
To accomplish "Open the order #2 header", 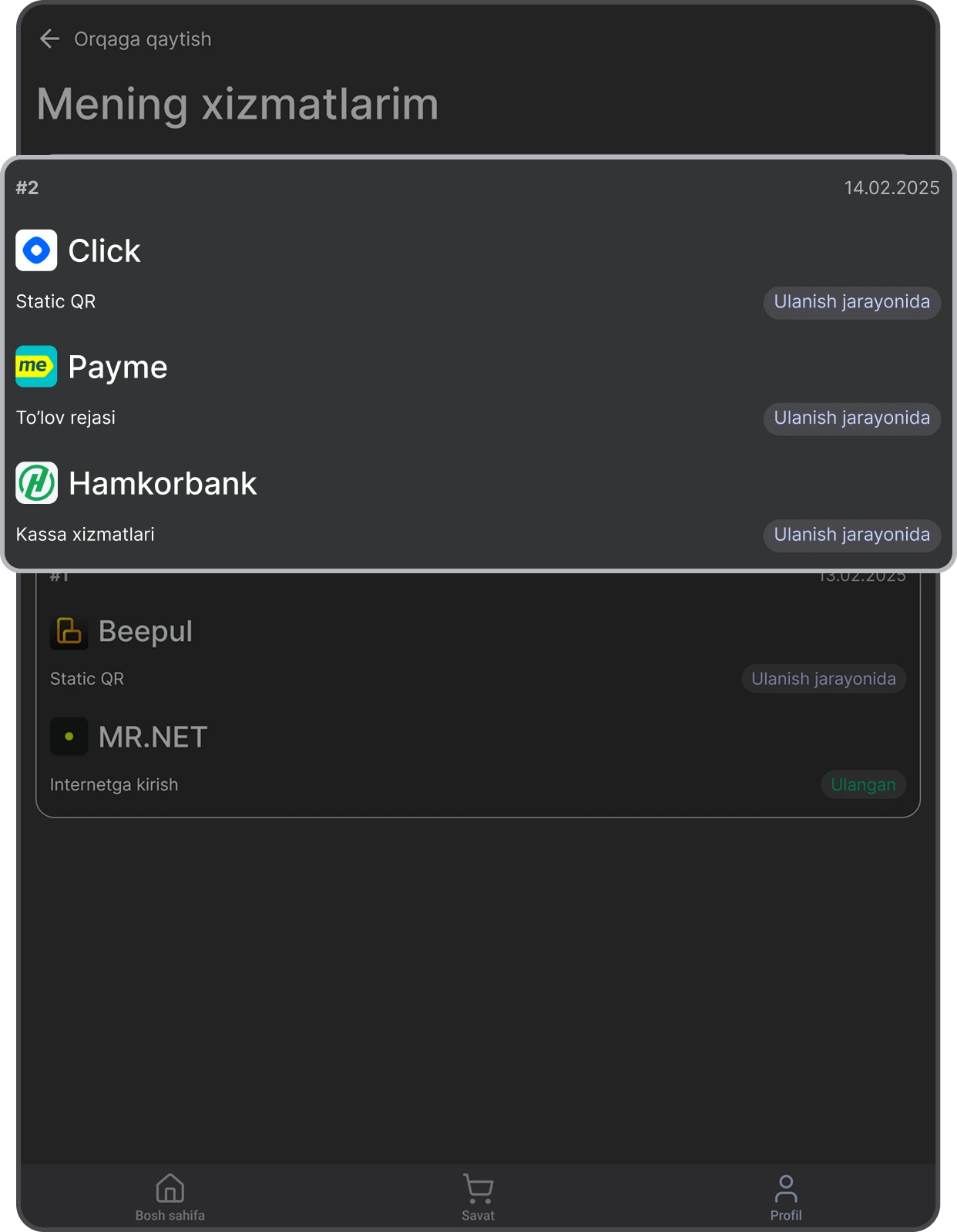I will tap(28, 188).
